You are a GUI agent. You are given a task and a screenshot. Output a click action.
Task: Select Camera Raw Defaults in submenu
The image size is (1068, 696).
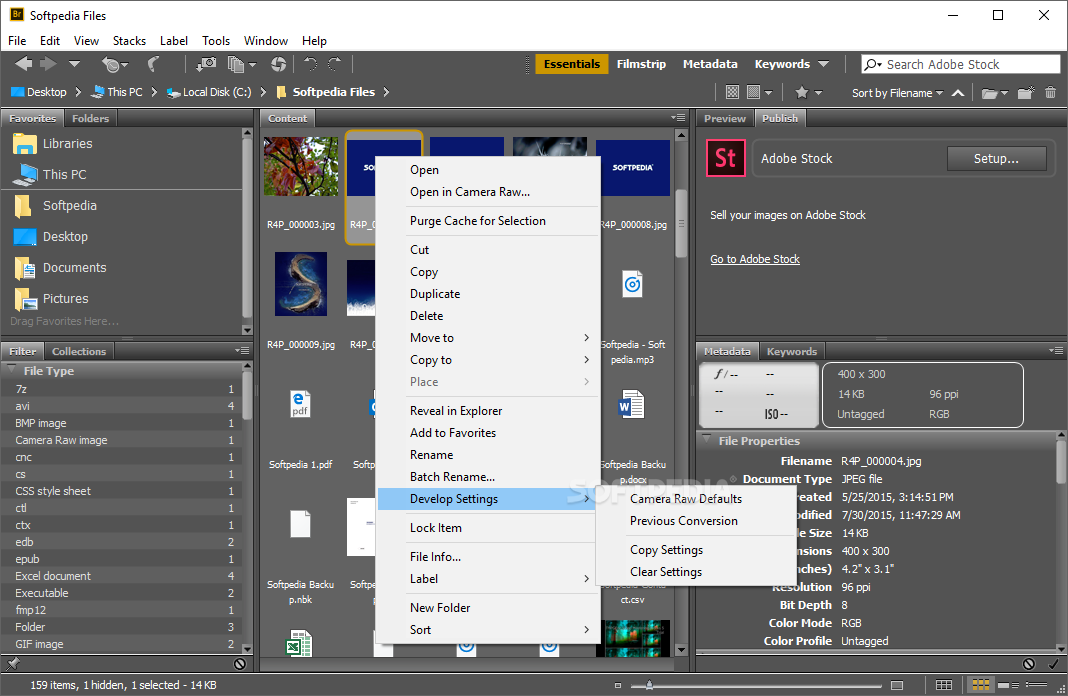686,499
